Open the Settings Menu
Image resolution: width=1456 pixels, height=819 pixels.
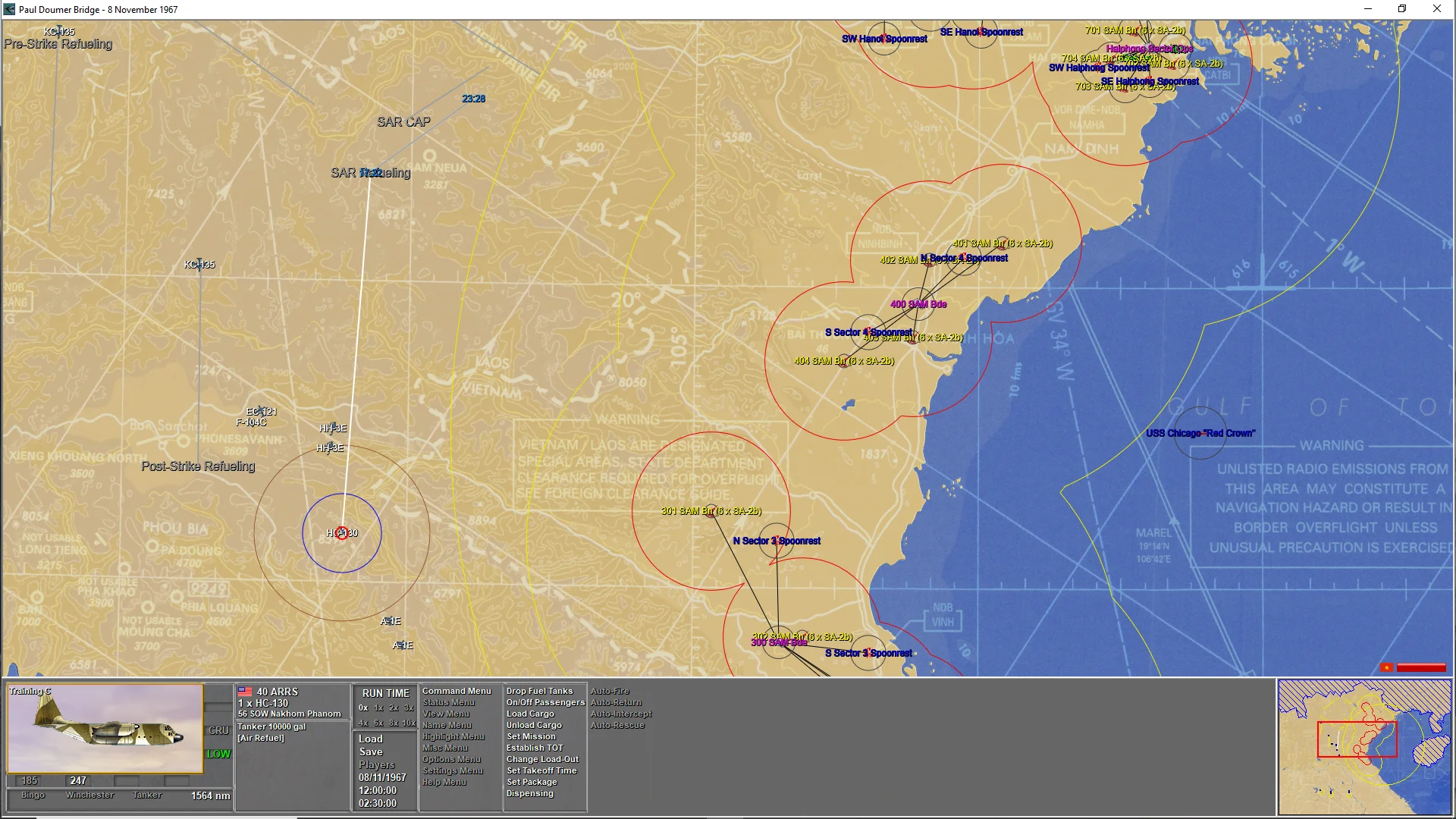pos(453,770)
